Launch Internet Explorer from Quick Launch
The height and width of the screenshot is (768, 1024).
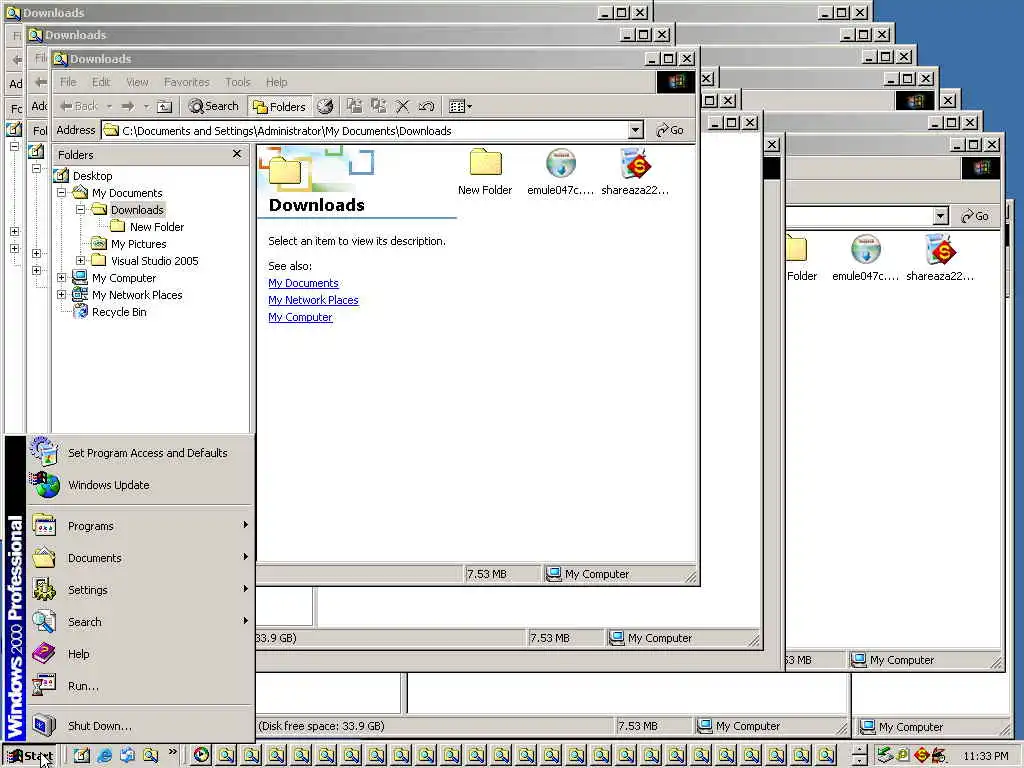[104, 756]
